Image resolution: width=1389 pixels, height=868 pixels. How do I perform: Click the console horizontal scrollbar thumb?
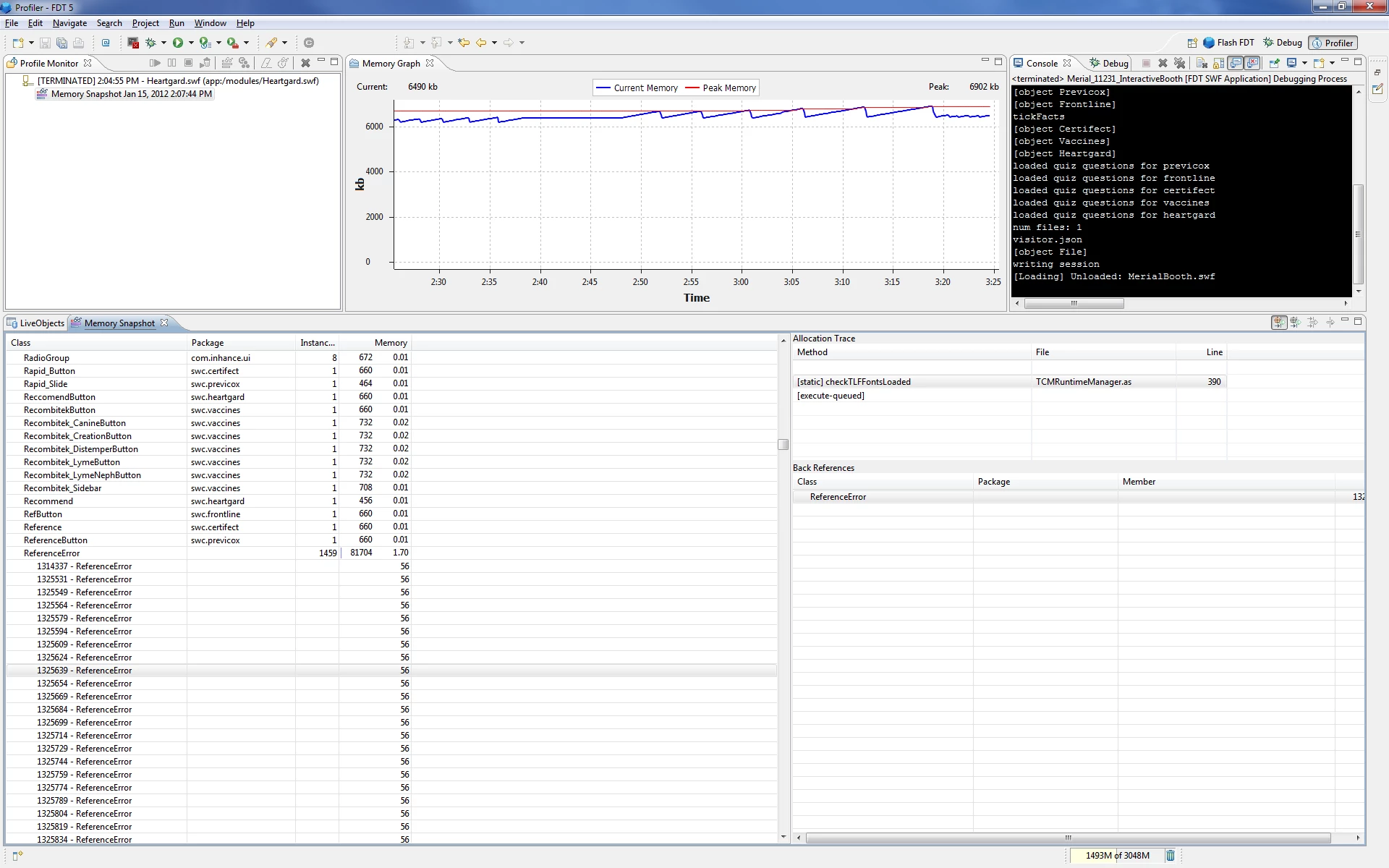pyautogui.click(x=1074, y=304)
